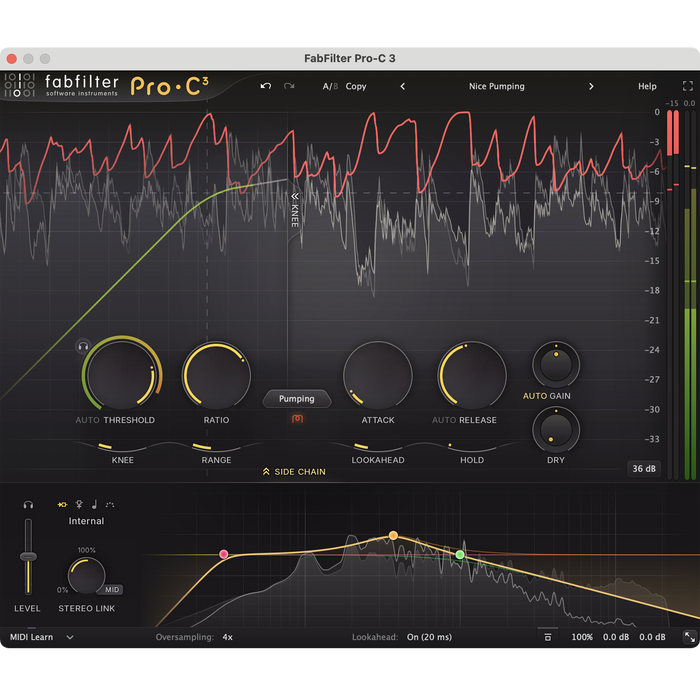Viewport: 700px width, 700px height.
Task: Close the plugin window red button
Action: [12, 58]
